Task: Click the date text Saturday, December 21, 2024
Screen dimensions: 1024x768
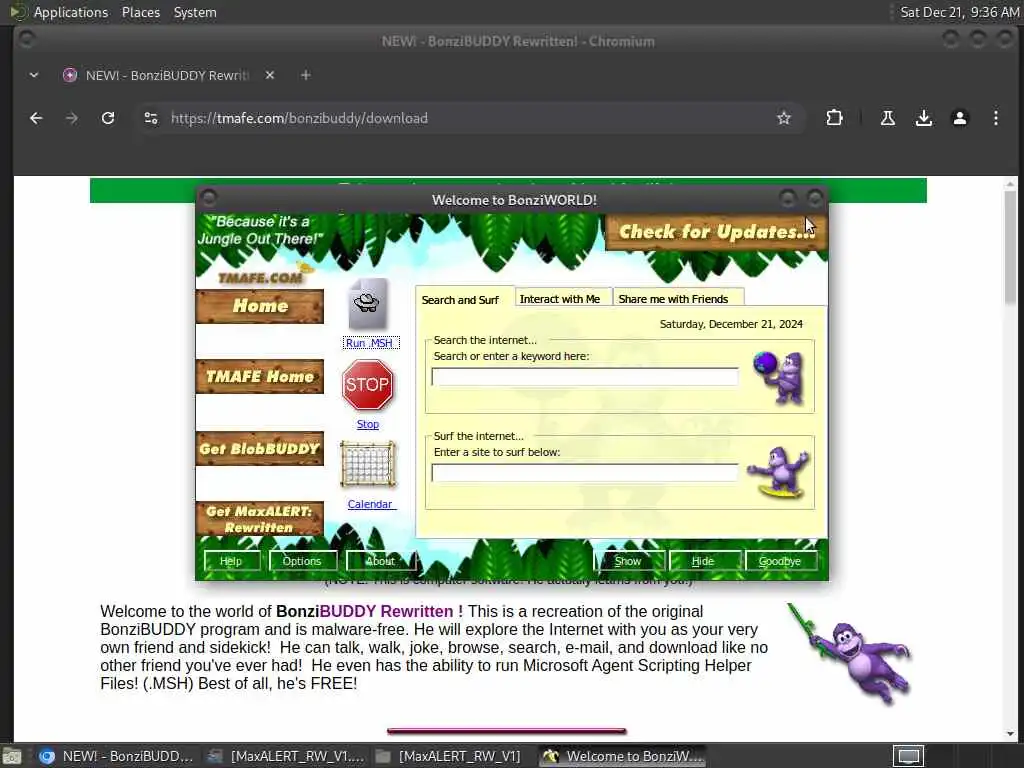Action: (731, 325)
